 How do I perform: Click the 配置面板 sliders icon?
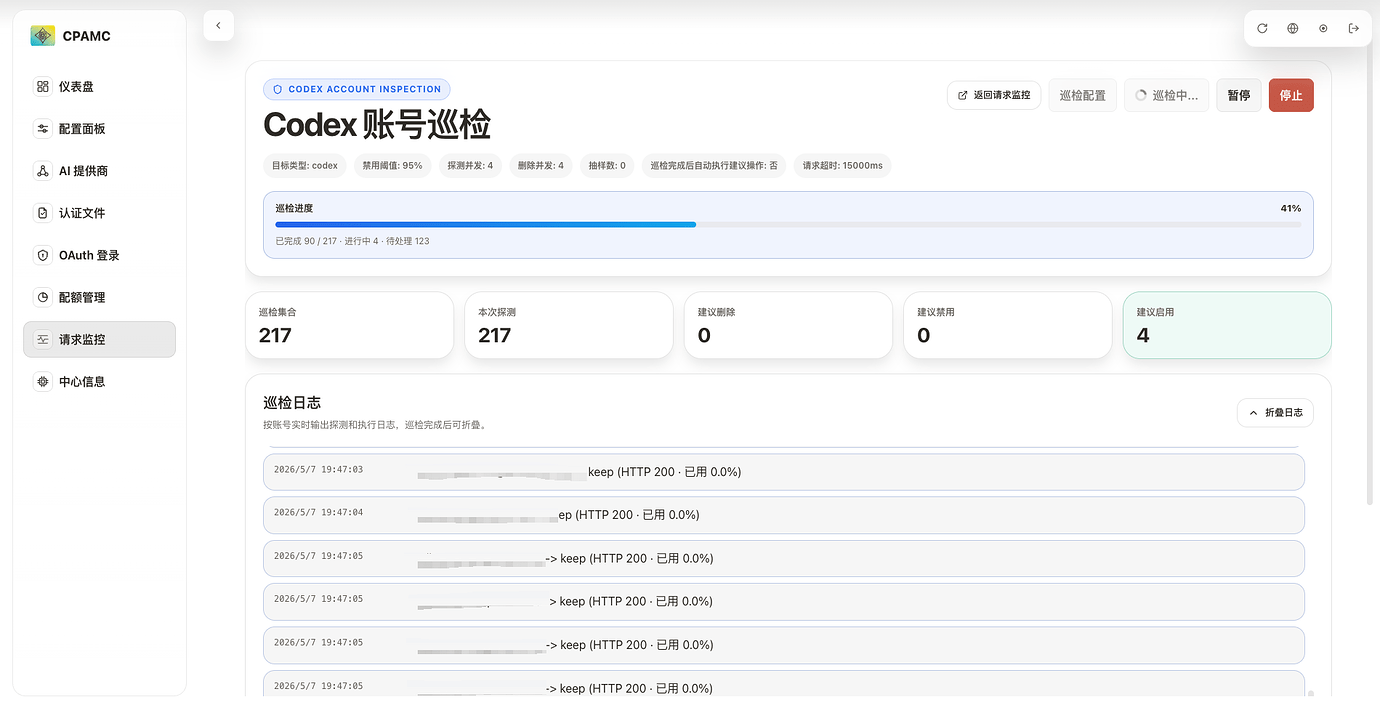pos(42,129)
